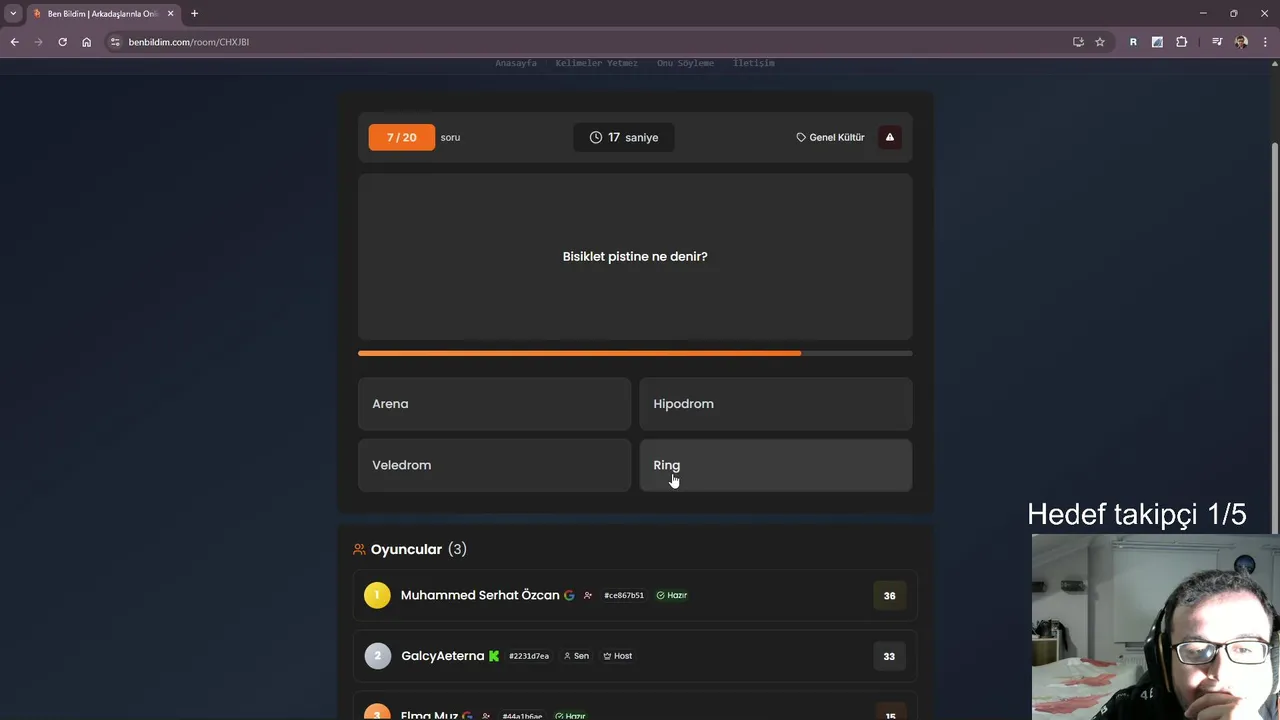The height and width of the screenshot is (720, 1280).
Task: Open the Anasayfa nav link
Action: 516,63
